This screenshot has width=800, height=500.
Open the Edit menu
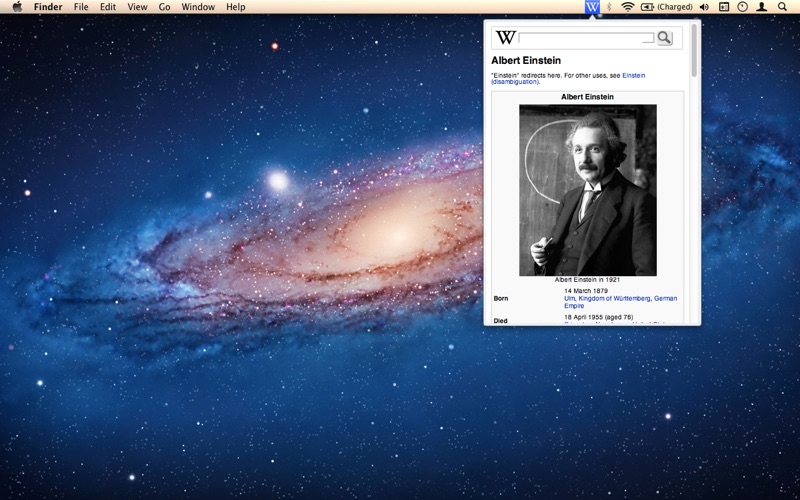pyautogui.click(x=108, y=7)
